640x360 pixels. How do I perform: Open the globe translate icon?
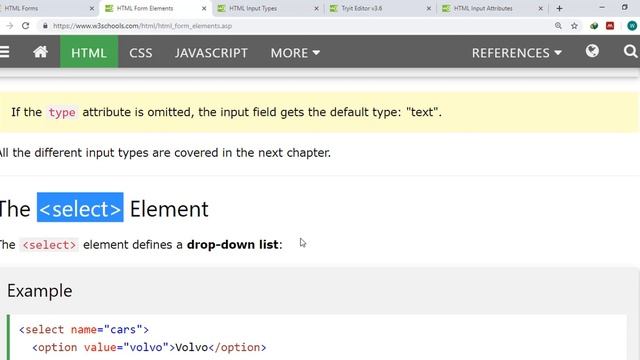tap(592, 51)
